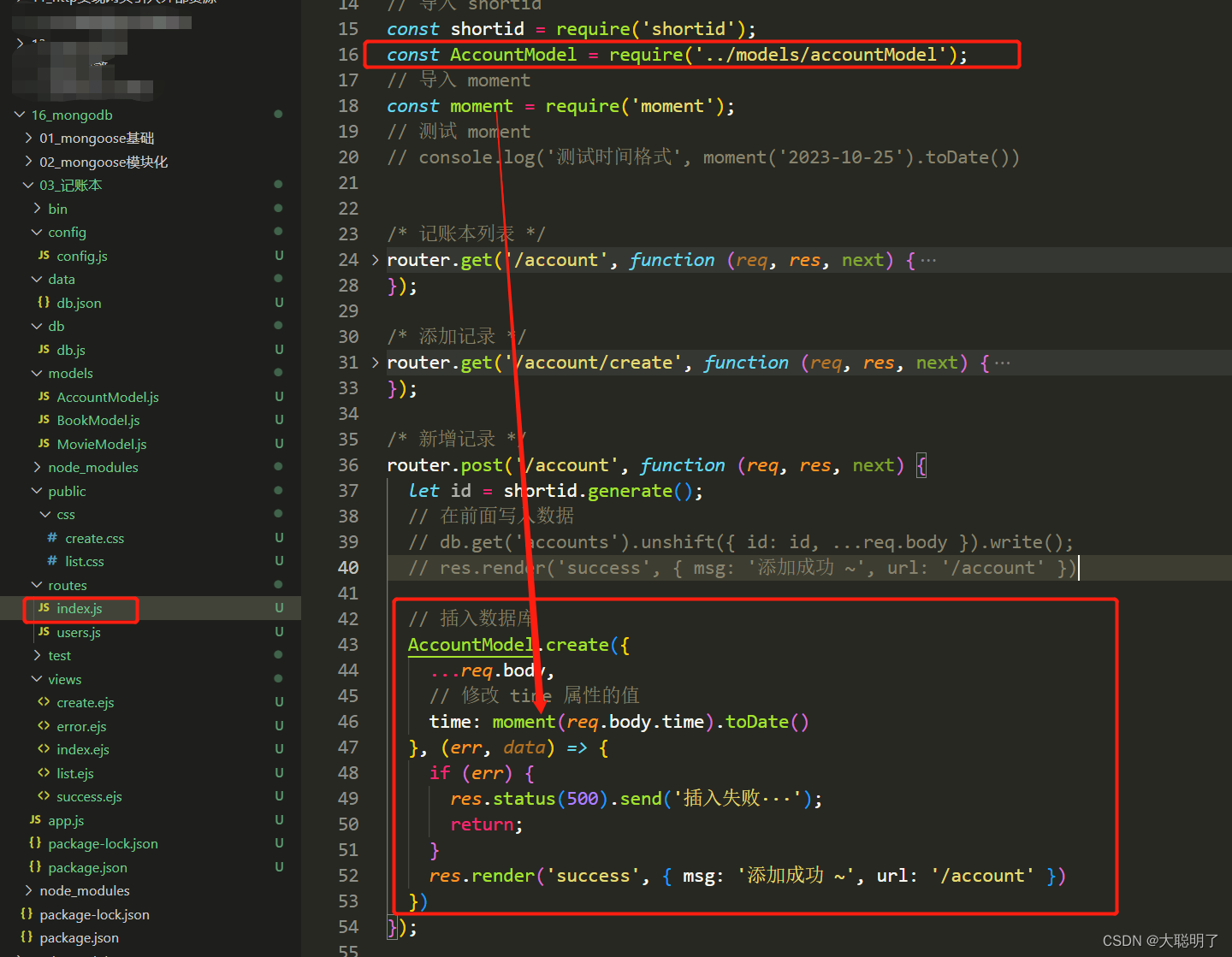The height and width of the screenshot is (957, 1232).
Task: Click the 'U' status beside index.js
Action: coord(279,608)
